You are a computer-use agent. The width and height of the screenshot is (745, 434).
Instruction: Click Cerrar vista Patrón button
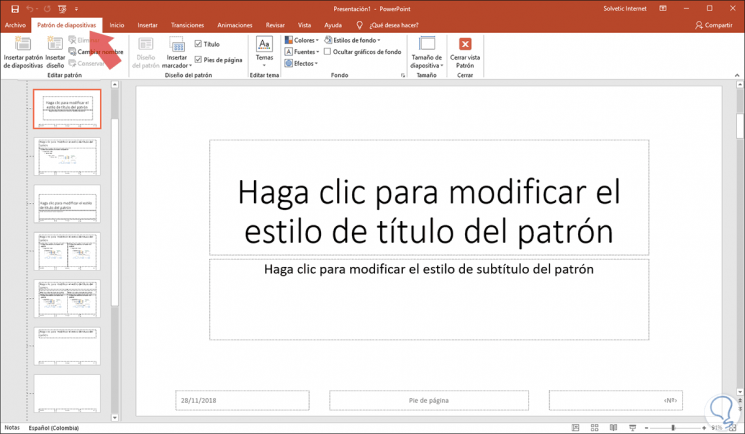click(465, 51)
